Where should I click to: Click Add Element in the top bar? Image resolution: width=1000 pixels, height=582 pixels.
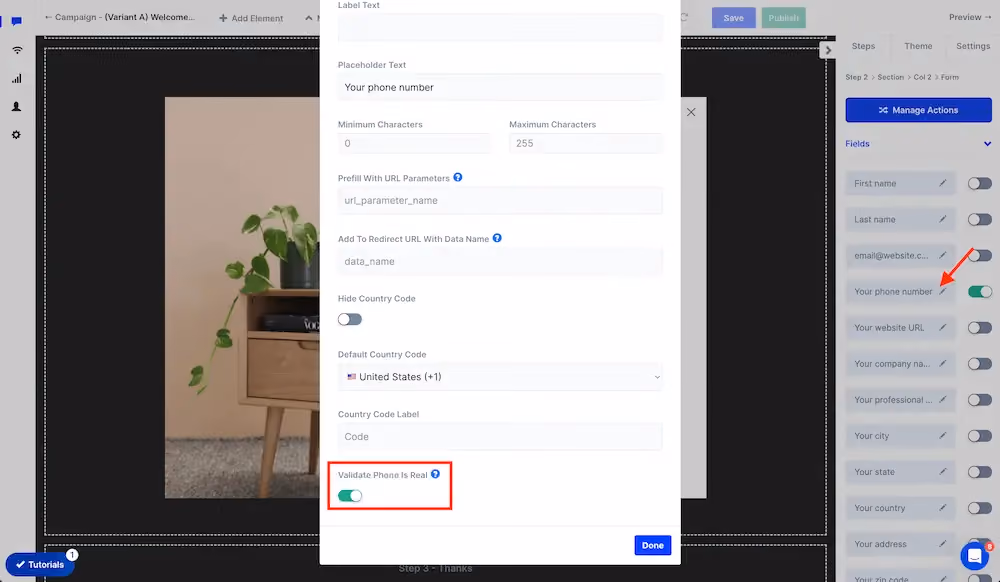251,18
